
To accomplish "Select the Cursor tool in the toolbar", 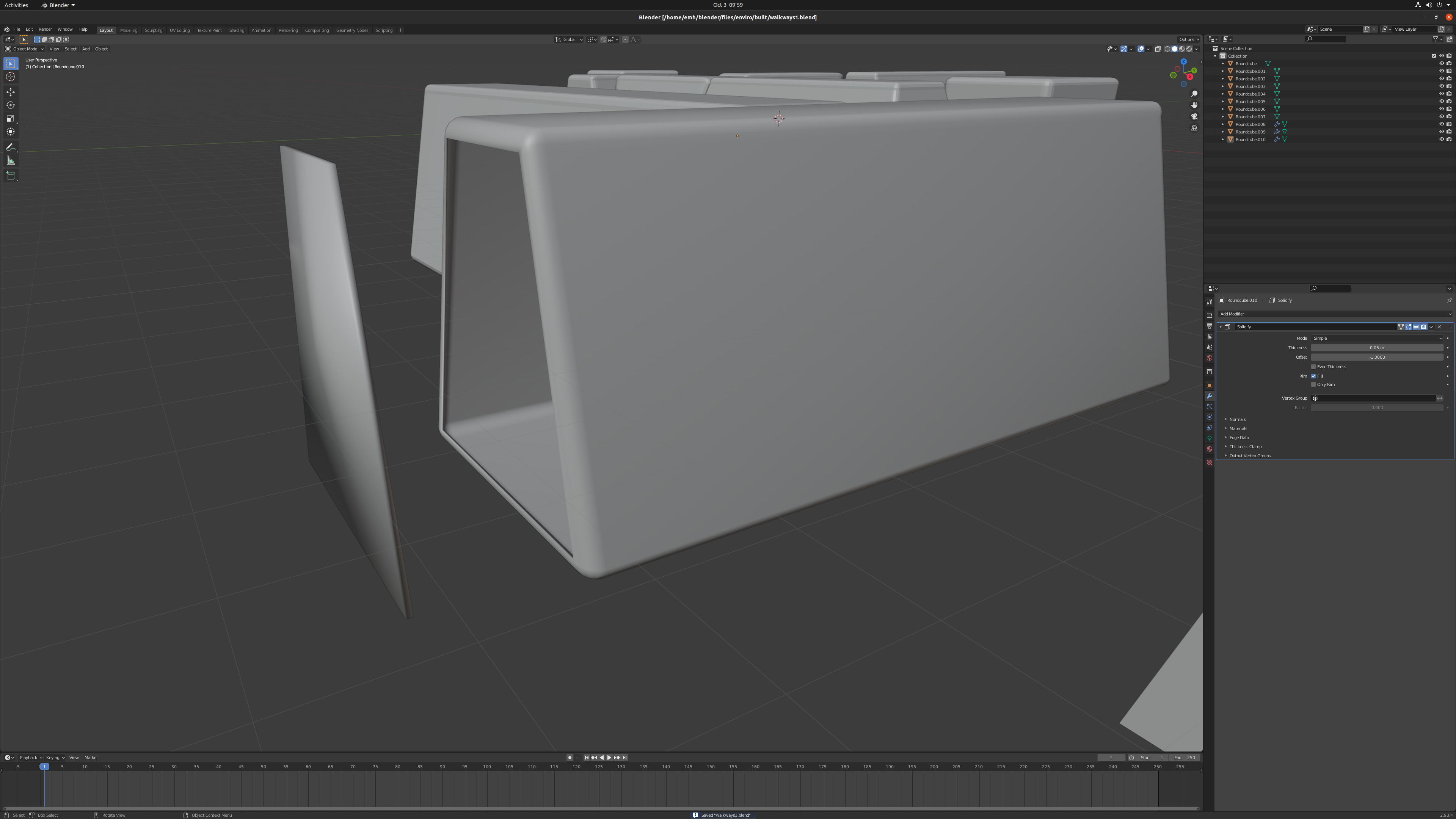I will (11, 77).
